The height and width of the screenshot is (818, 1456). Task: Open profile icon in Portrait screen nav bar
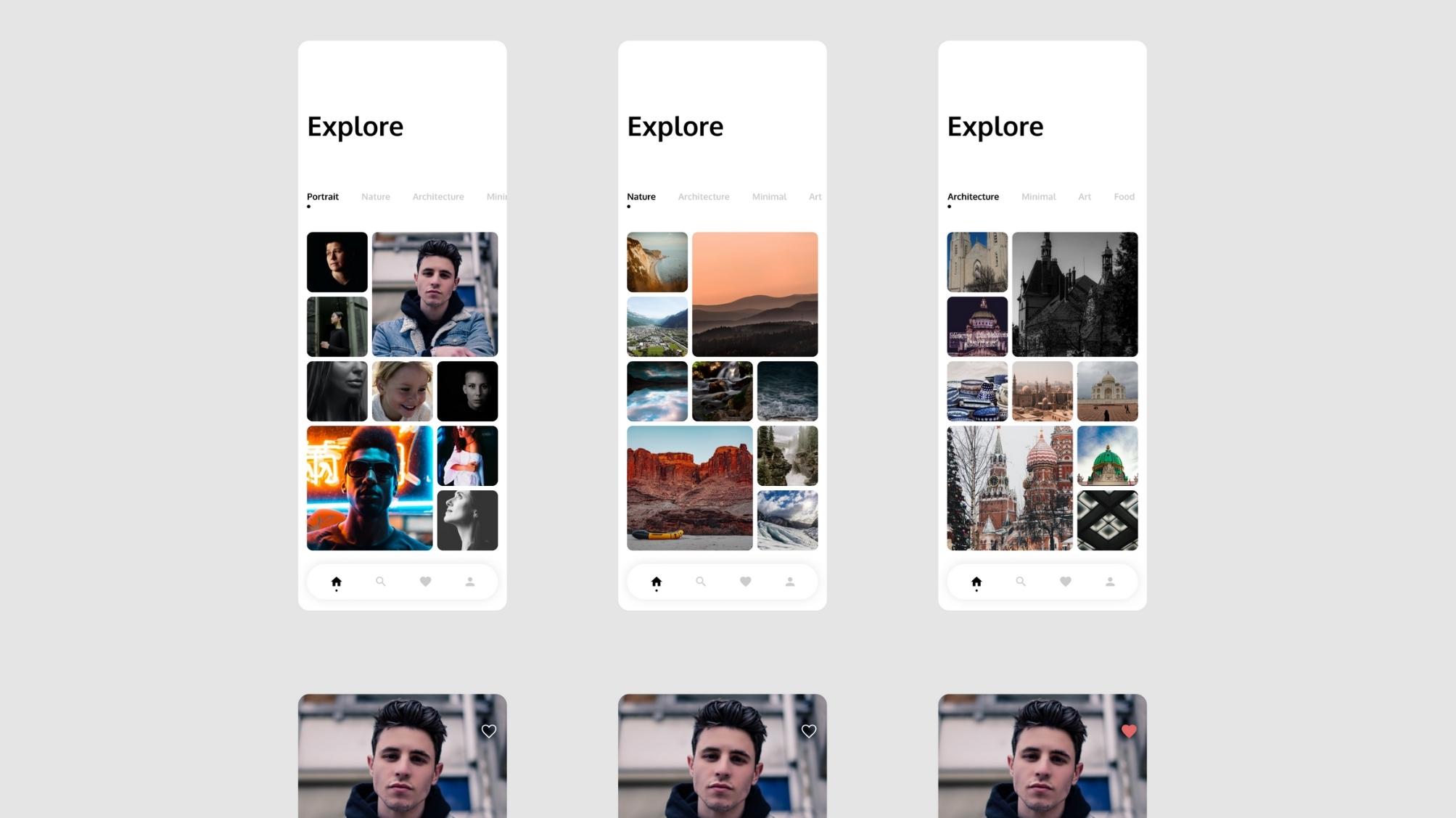[x=470, y=582]
